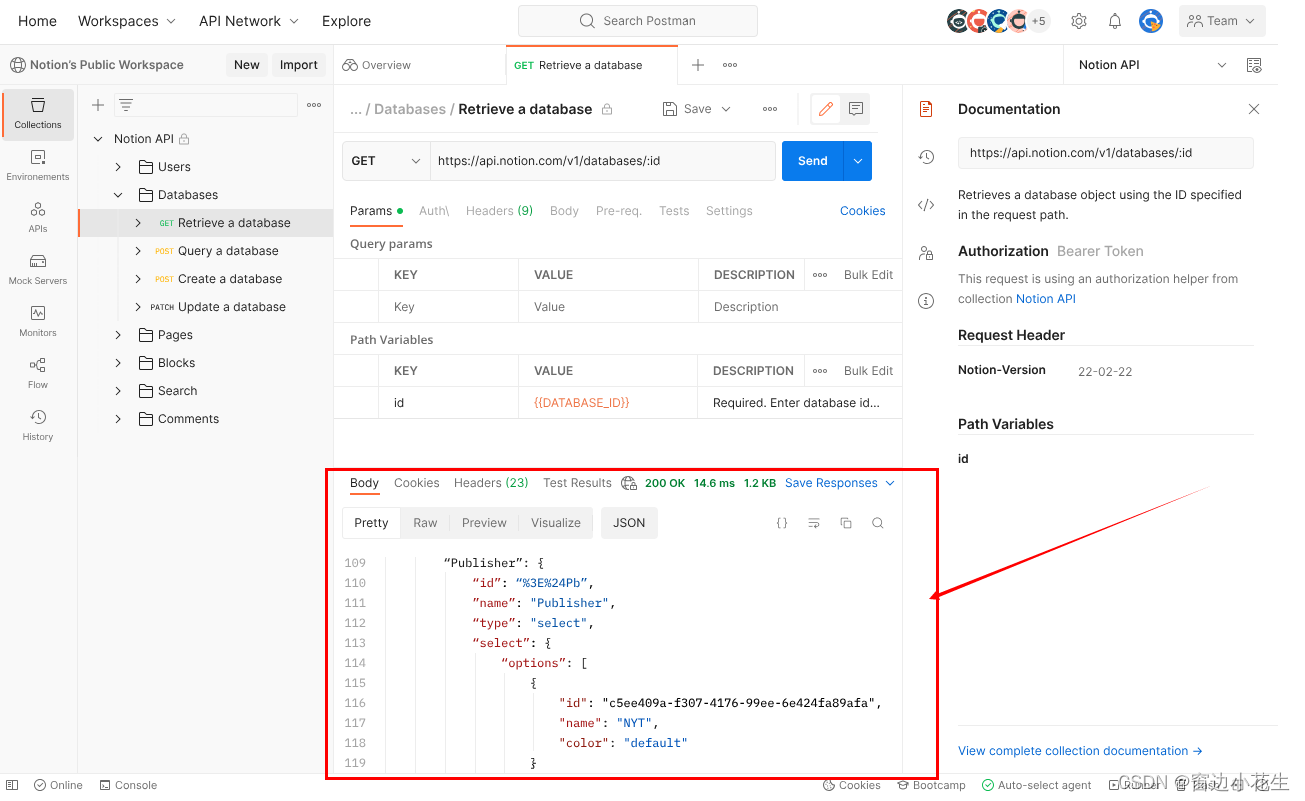Open the History sidebar panel
The height and width of the screenshot is (801, 1305).
pyautogui.click(x=38, y=425)
